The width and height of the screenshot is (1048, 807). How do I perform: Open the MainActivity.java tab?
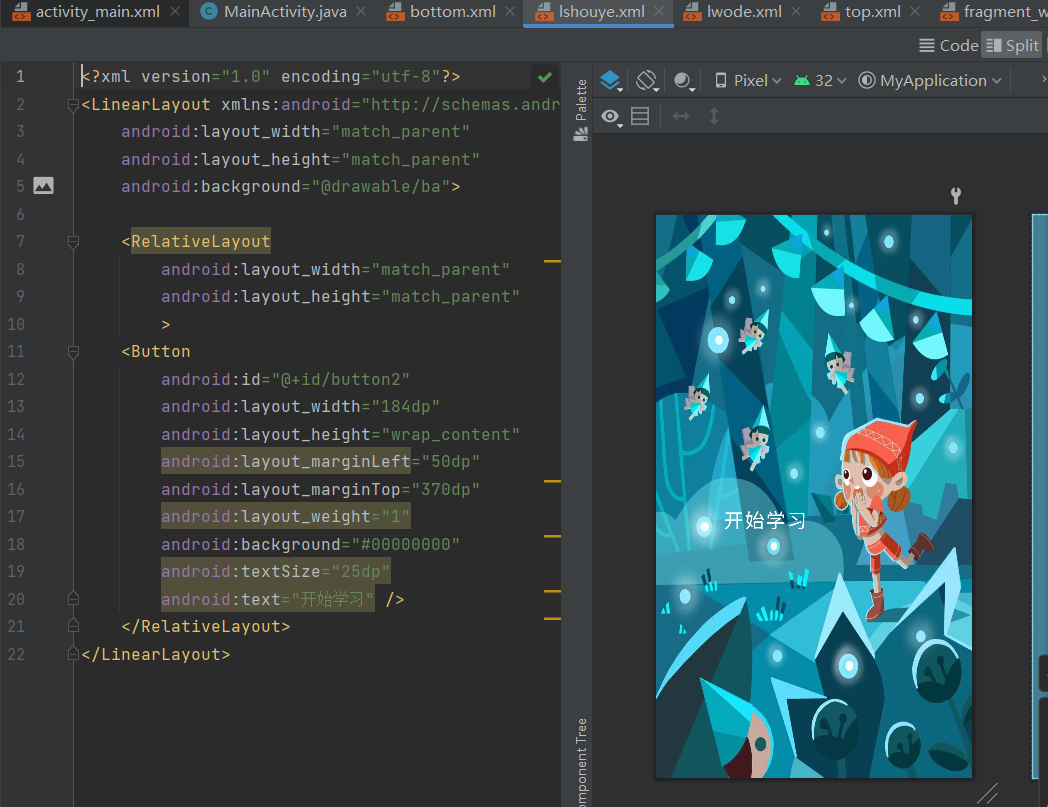(x=285, y=11)
